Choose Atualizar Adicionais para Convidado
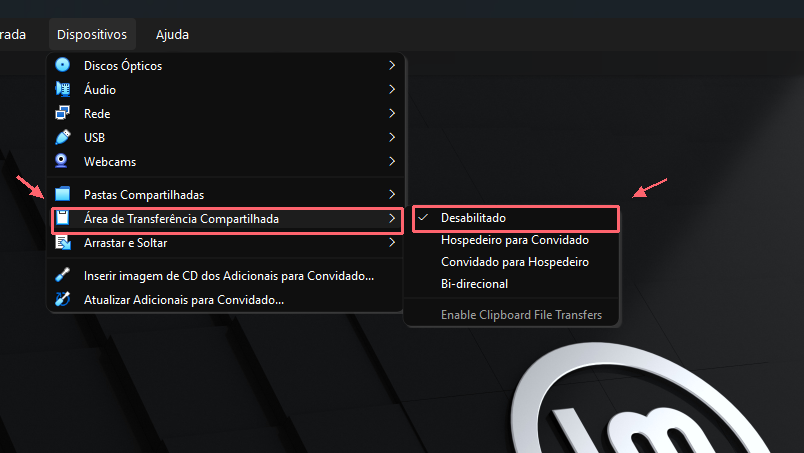This screenshot has height=453, width=804. (184, 300)
